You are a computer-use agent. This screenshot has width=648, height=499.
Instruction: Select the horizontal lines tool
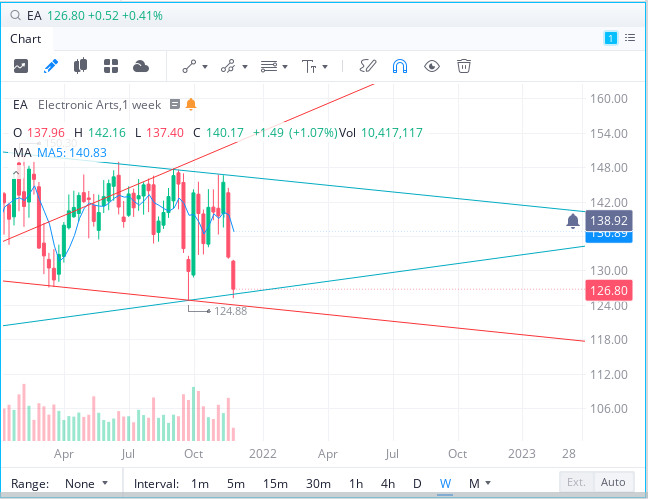tap(269, 66)
